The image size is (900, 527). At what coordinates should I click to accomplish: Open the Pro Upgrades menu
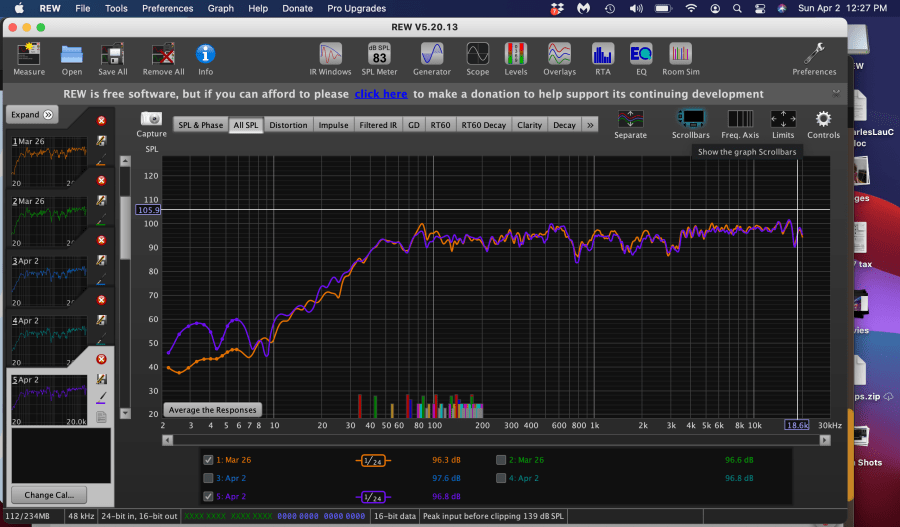pyautogui.click(x=356, y=9)
